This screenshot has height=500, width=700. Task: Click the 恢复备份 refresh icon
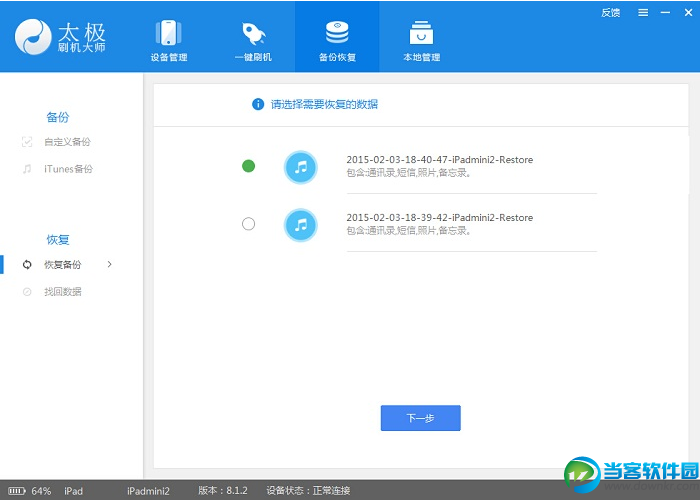[x=27, y=265]
